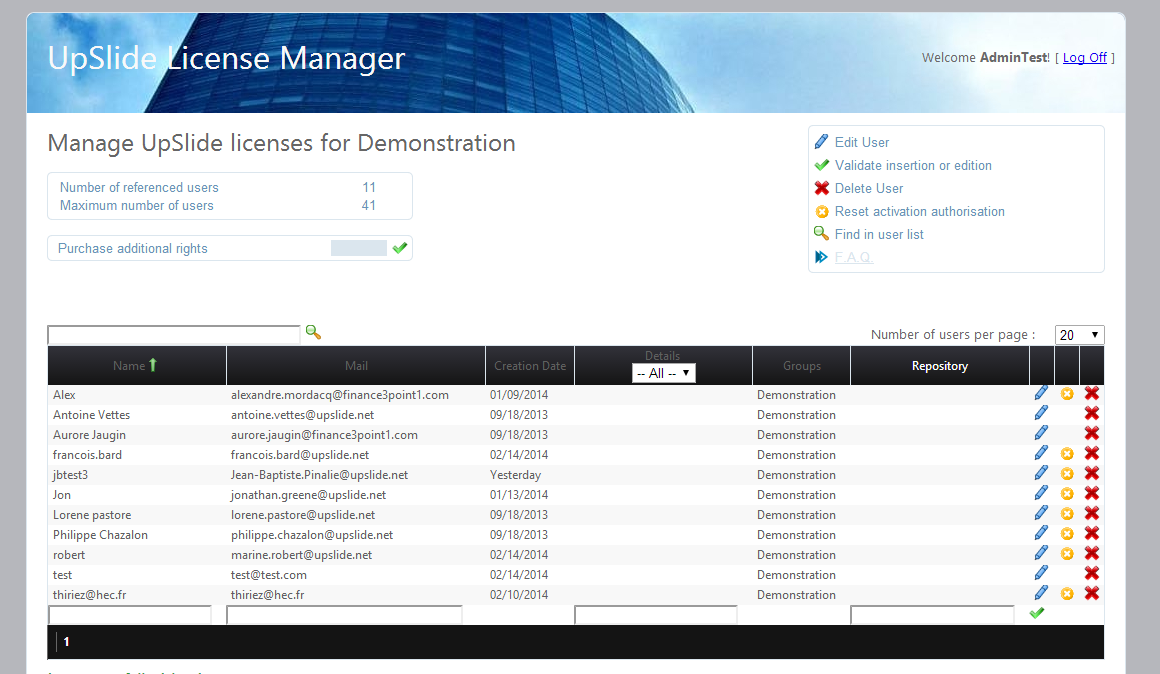Screen dimensions: 1160x674
Task: Validate new user insertion checkmark
Action: coord(1037,613)
